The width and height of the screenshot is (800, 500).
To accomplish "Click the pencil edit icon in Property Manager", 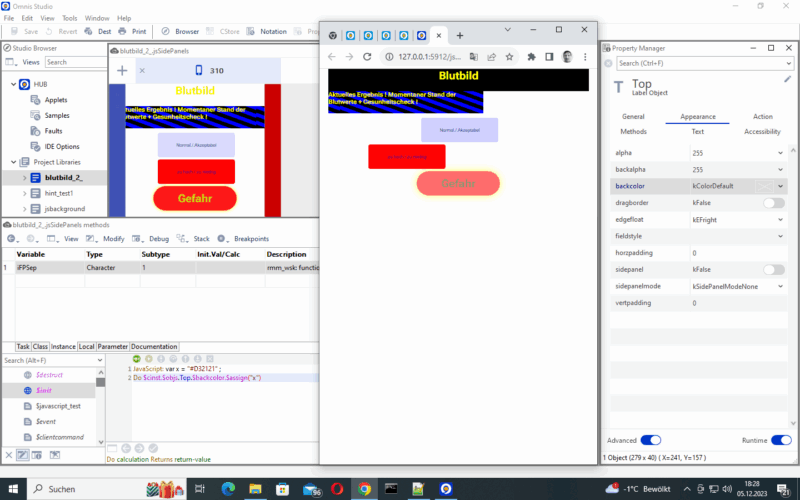I will click(787, 80).
